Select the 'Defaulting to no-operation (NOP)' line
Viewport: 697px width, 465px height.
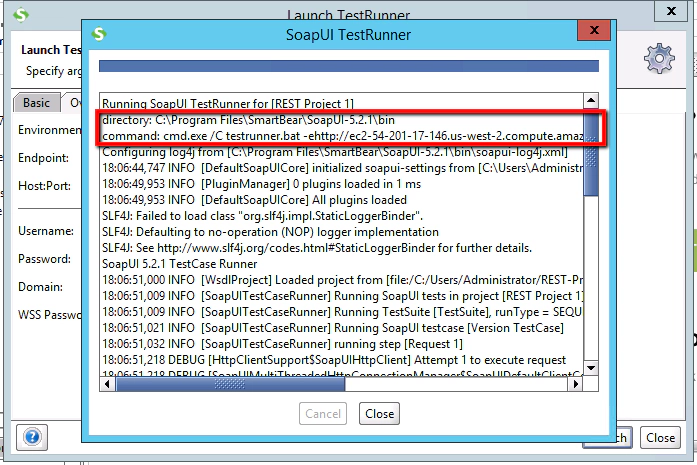(270, 232)
